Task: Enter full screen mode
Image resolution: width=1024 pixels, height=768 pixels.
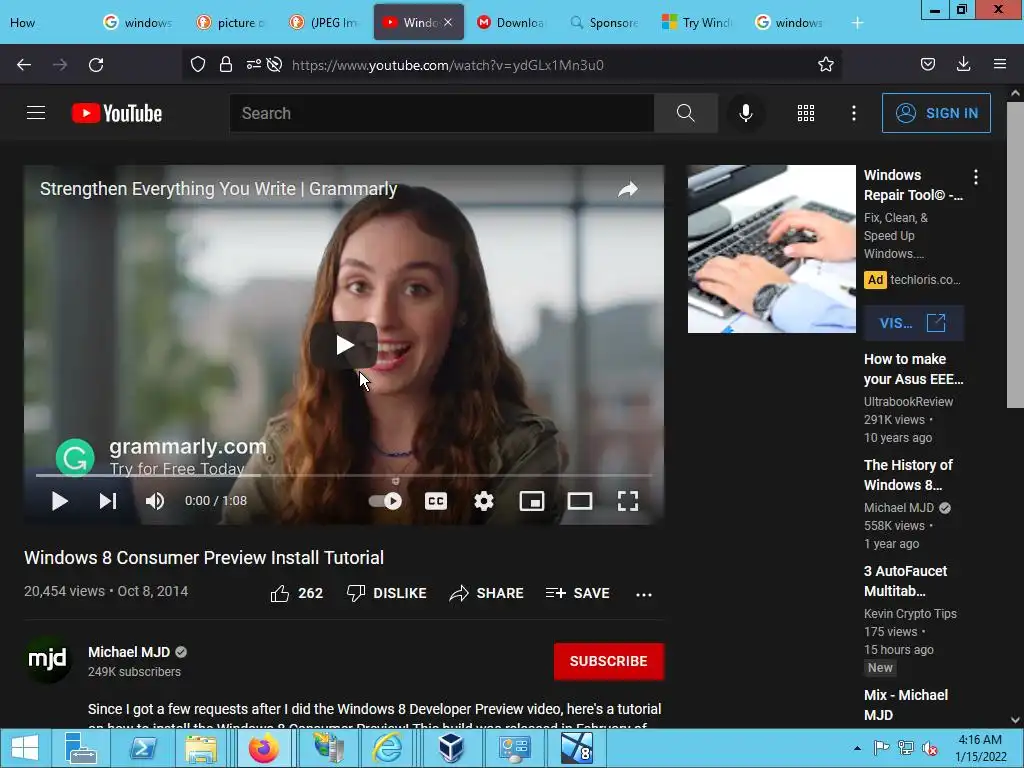Action: [628, 501]
